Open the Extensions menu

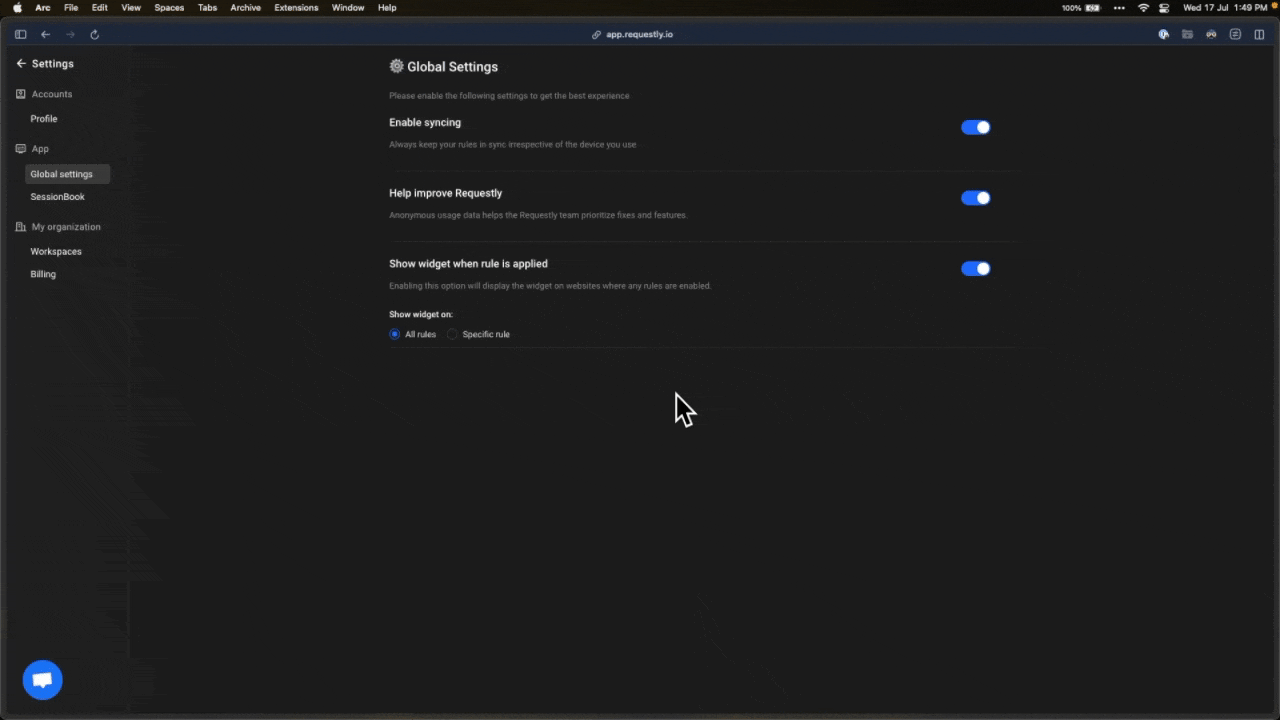tap(296, 7)
